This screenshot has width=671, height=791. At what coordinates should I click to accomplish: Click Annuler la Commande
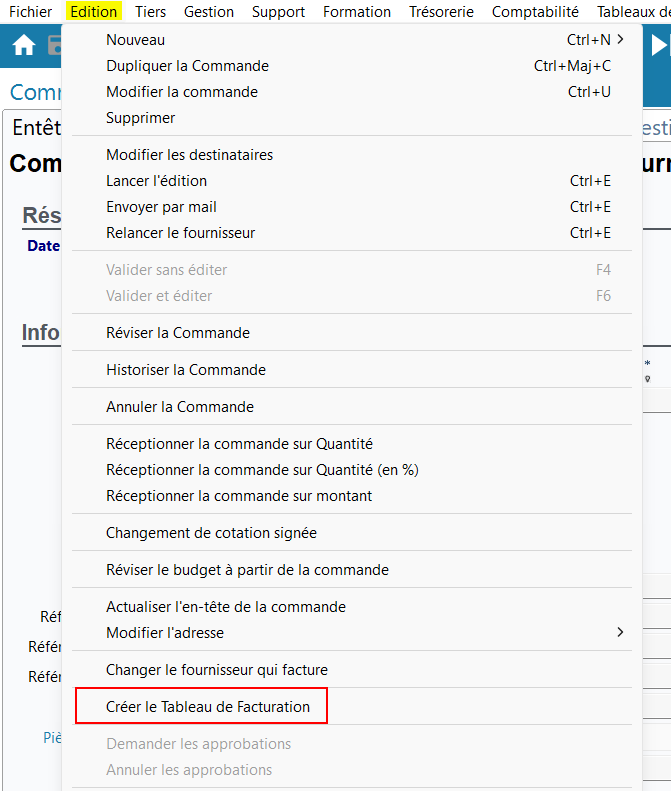point(180,407)
